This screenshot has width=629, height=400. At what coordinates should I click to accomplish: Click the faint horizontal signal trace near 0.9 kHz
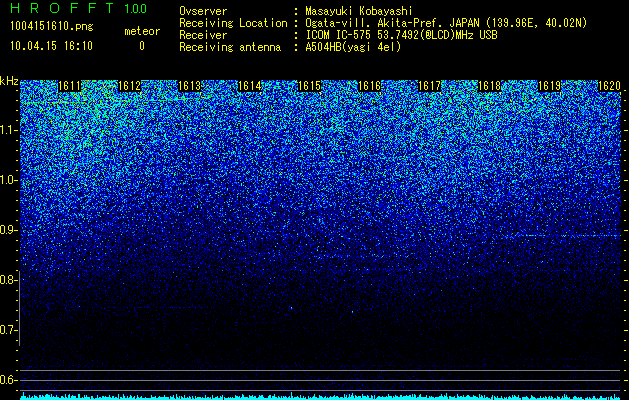[568, 236]
